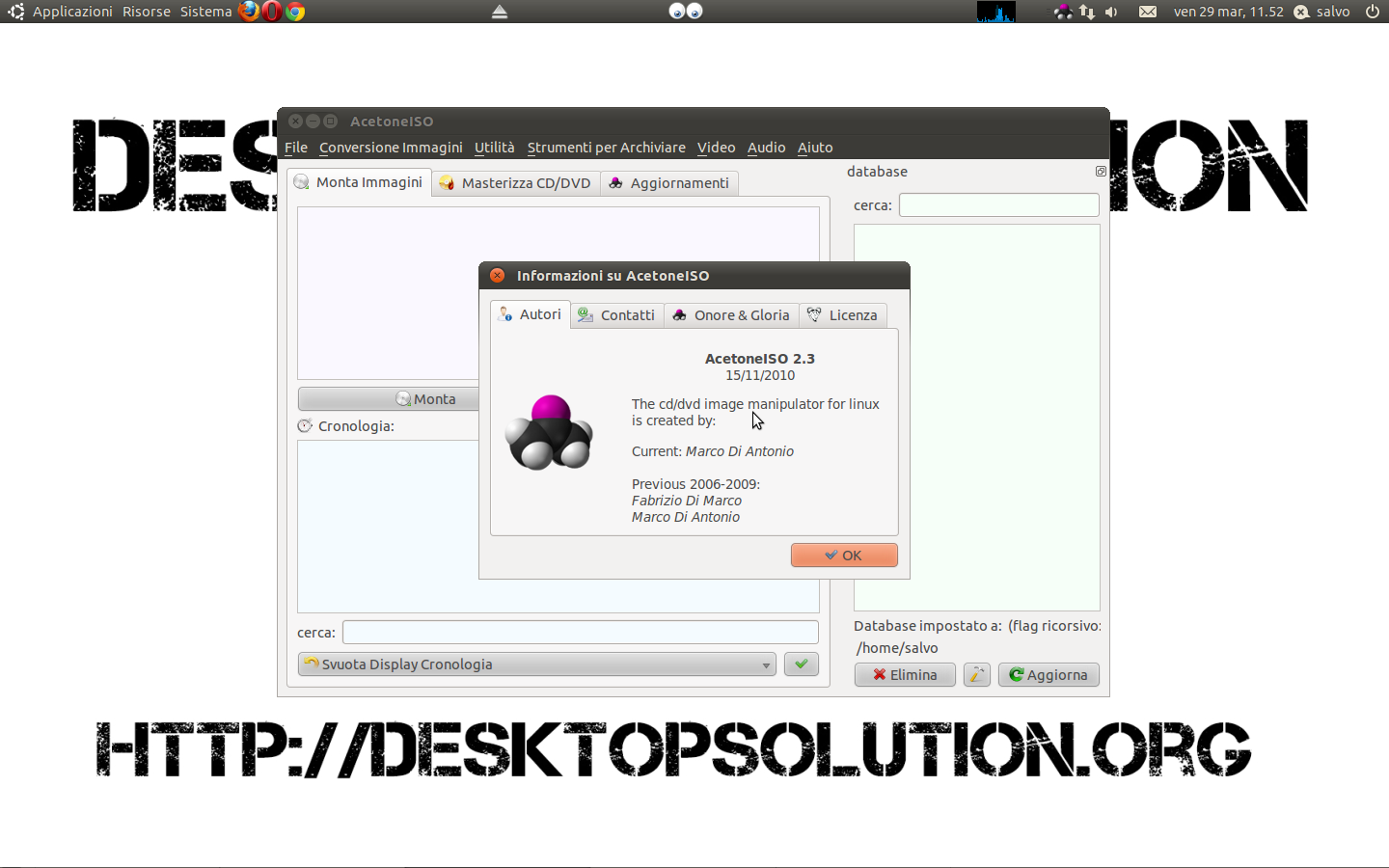Image resolution: width=1389 pixels, height=868 pixels.
Task: Select the Masterizza CD/DVD tab
Action: click(515, 183)
